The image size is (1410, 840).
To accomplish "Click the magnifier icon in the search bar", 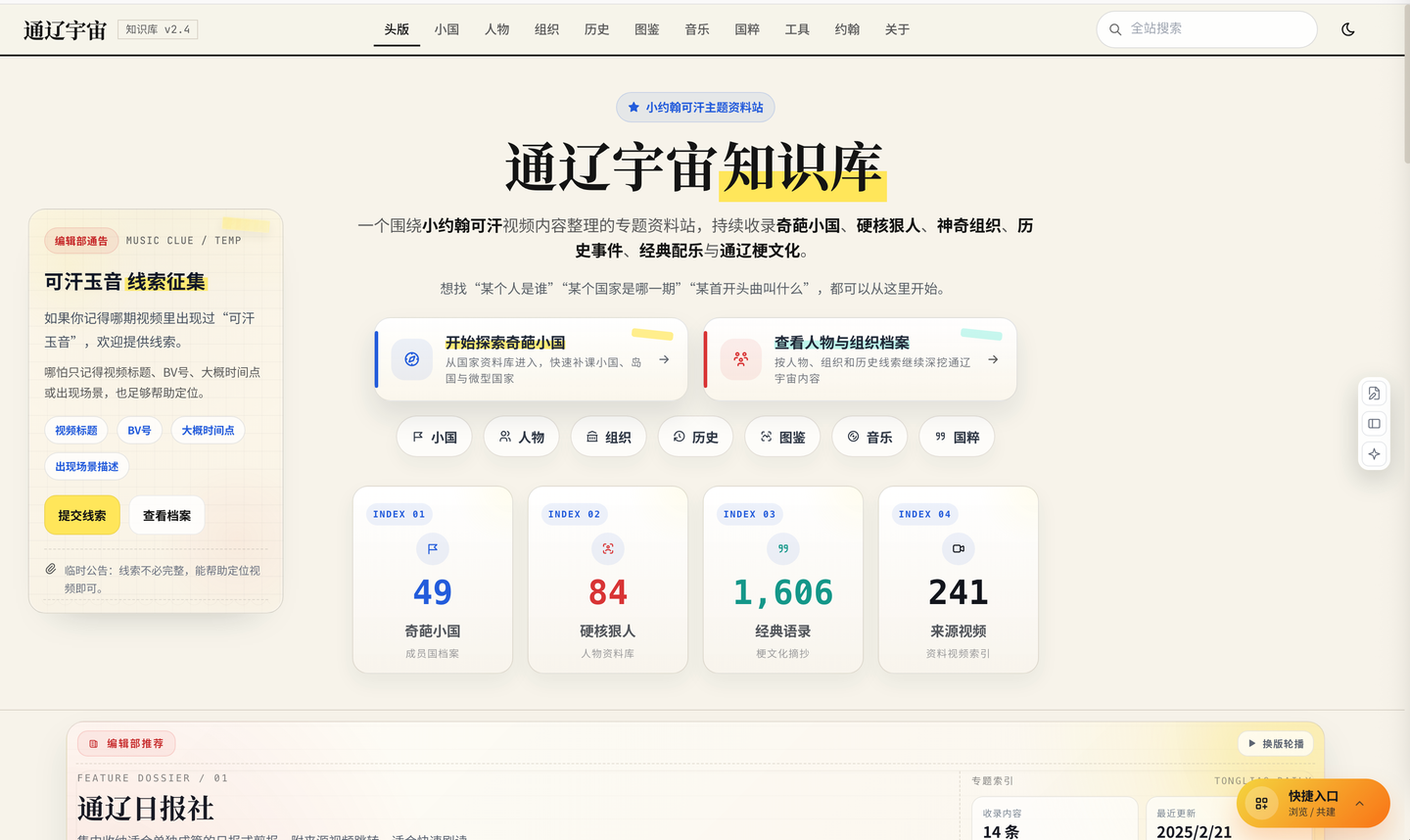I will coord(1115,29).
